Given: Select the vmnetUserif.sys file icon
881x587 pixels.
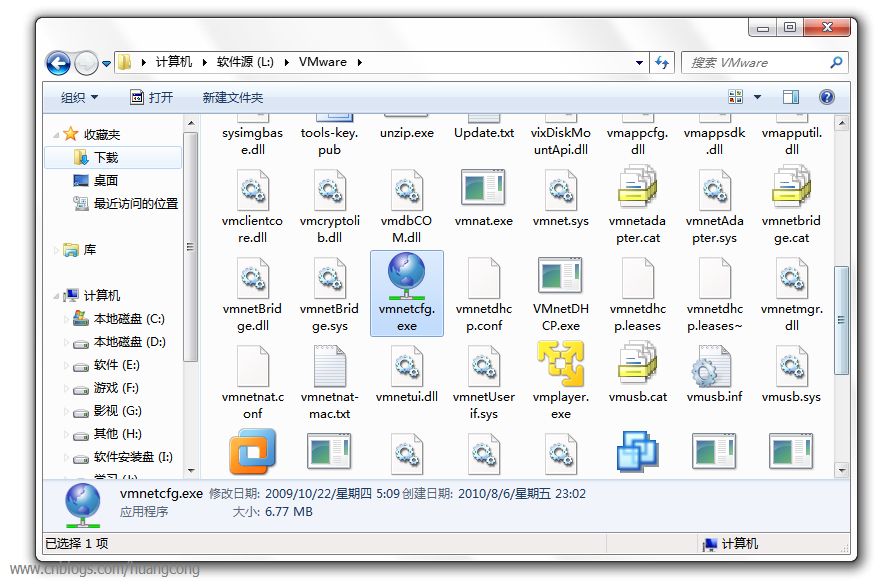Looking at the screenshot, I should (484, 366).
